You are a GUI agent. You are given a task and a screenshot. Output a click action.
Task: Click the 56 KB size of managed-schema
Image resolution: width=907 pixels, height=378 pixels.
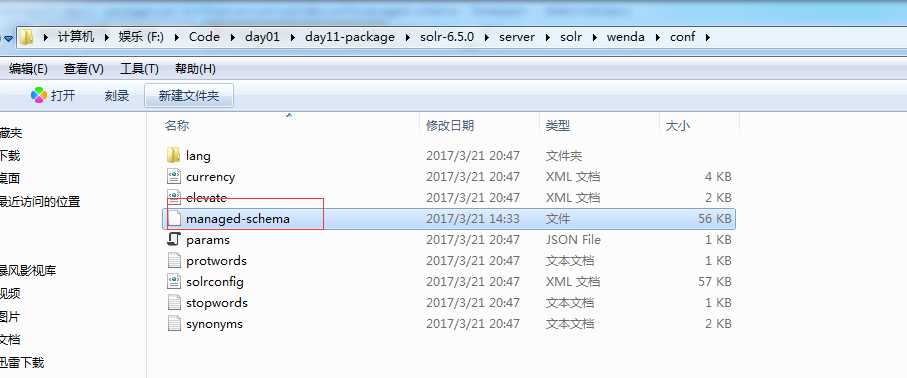point(714,219)
